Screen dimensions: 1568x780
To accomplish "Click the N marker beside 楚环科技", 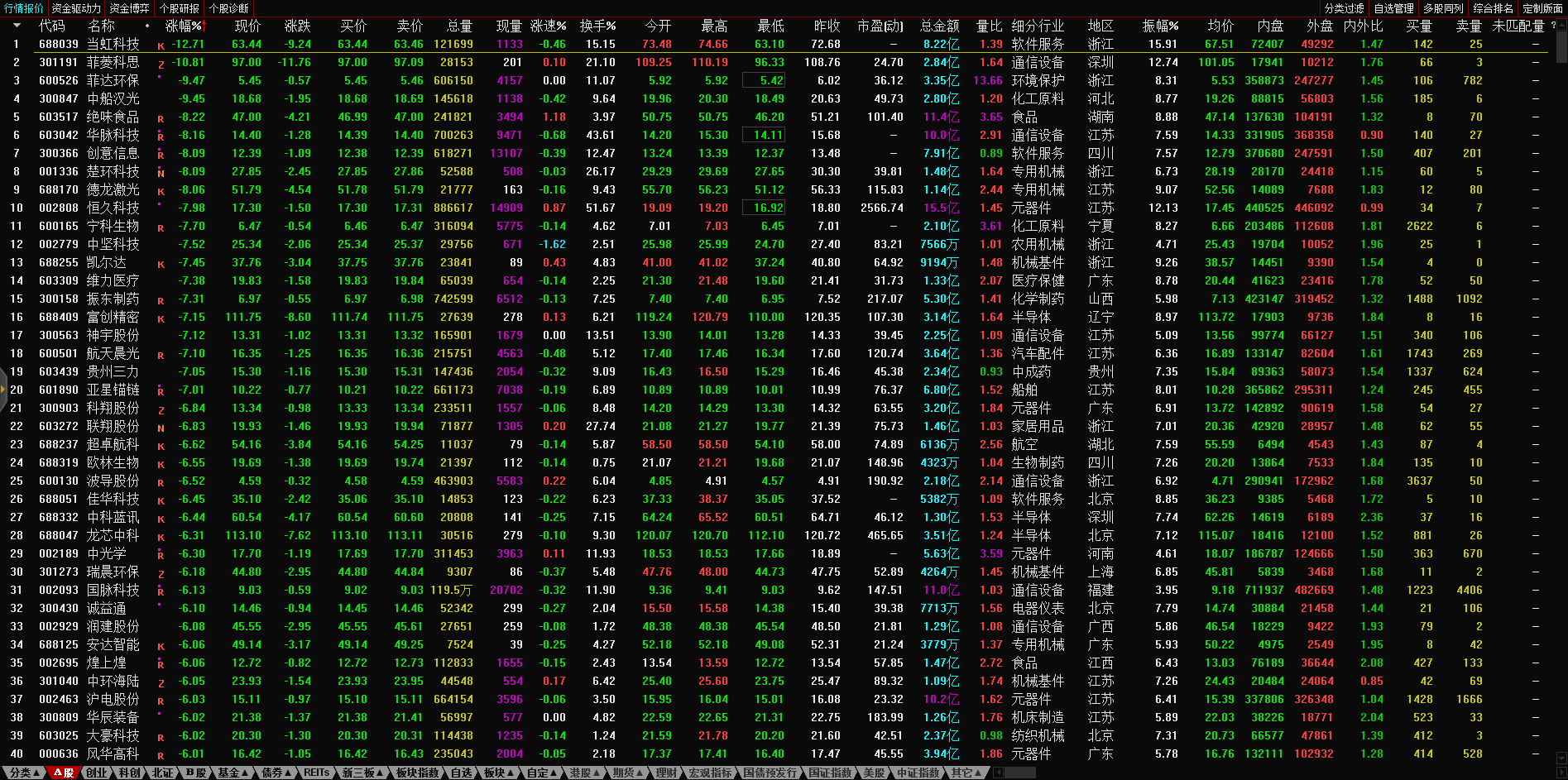I will [x=161, y=174].
